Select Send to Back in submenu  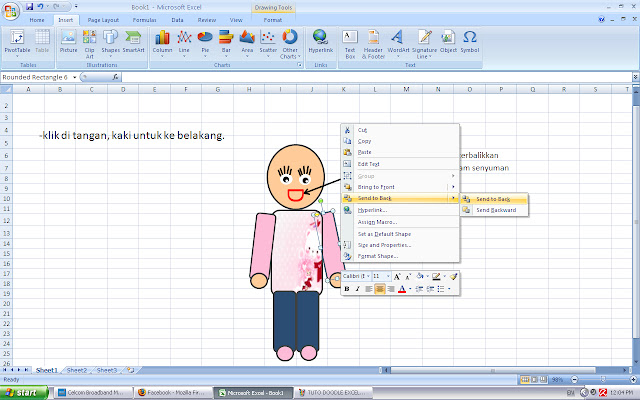[x=494, y=199]
